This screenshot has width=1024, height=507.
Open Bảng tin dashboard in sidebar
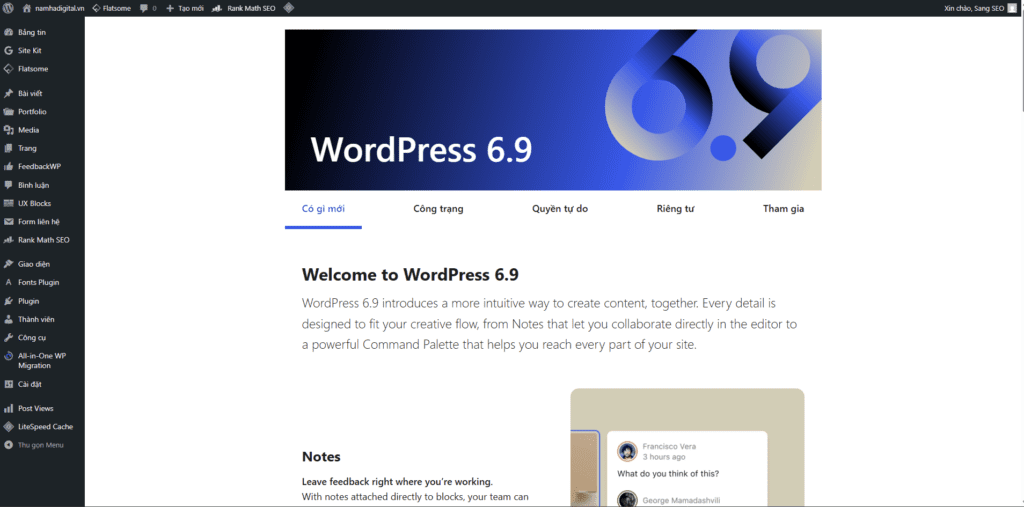click(x=32, y=32)
